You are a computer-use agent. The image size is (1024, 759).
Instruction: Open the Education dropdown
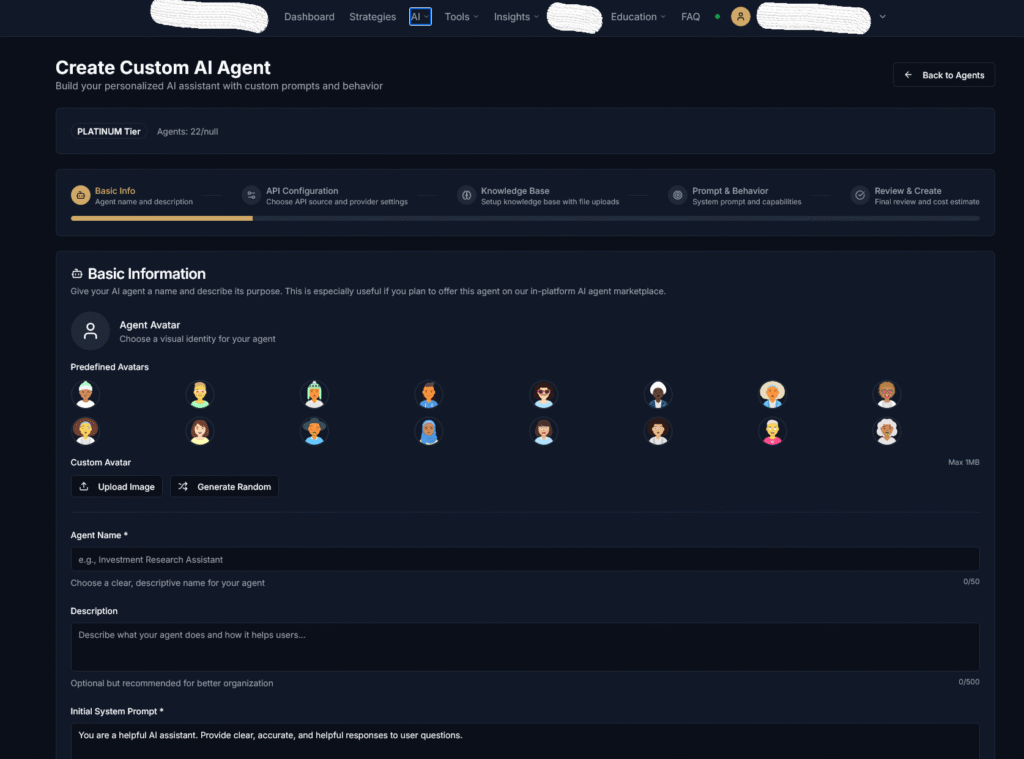coord(639,17)
